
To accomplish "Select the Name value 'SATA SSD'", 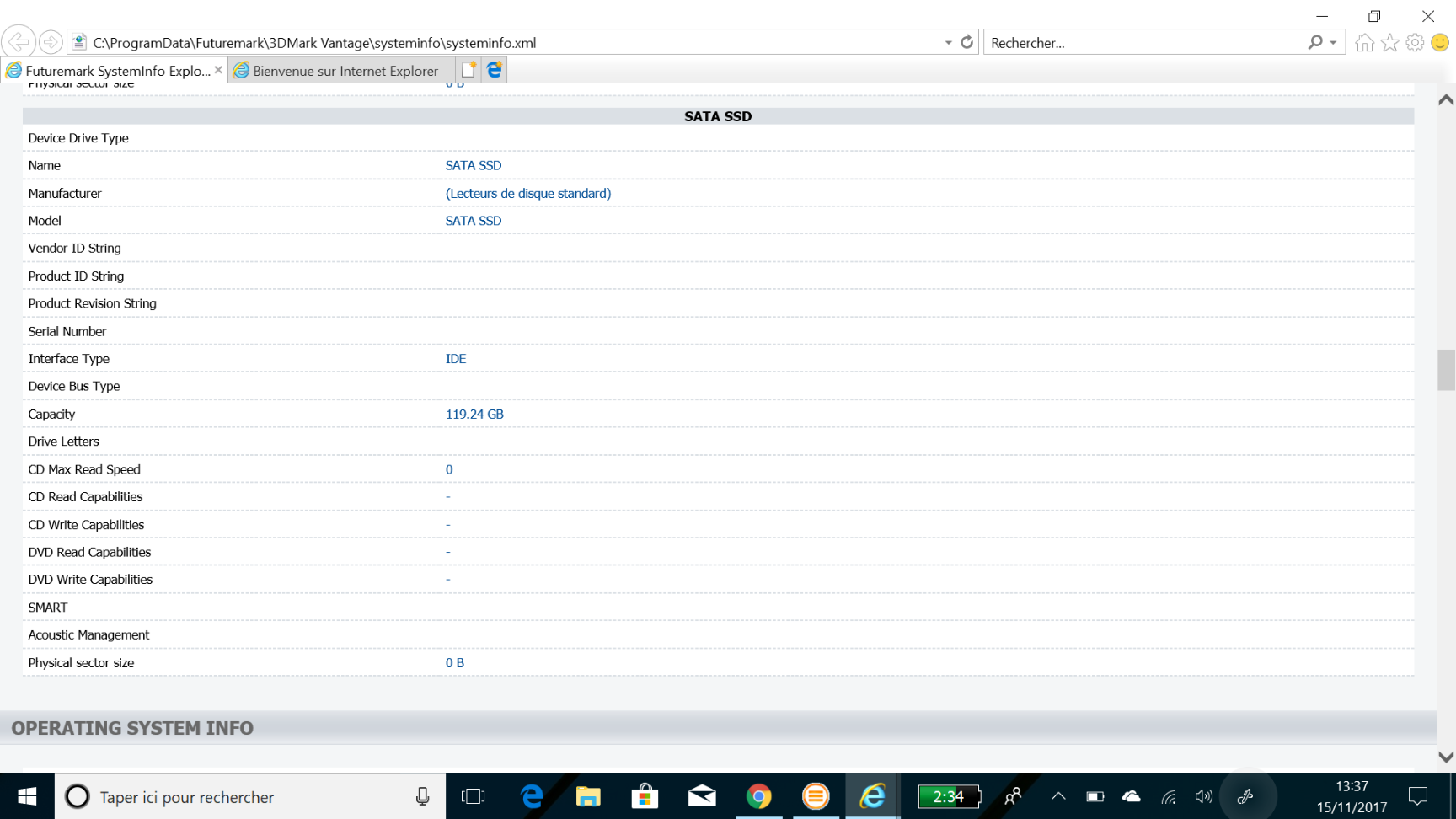I will pyautogui.click(x=474, y=166).
